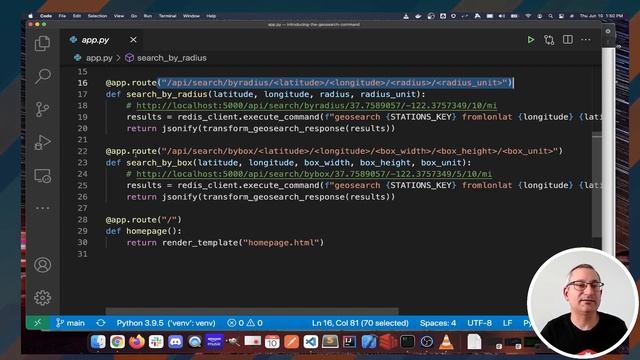Change indentation via Spaces: 4

(438, 323)
